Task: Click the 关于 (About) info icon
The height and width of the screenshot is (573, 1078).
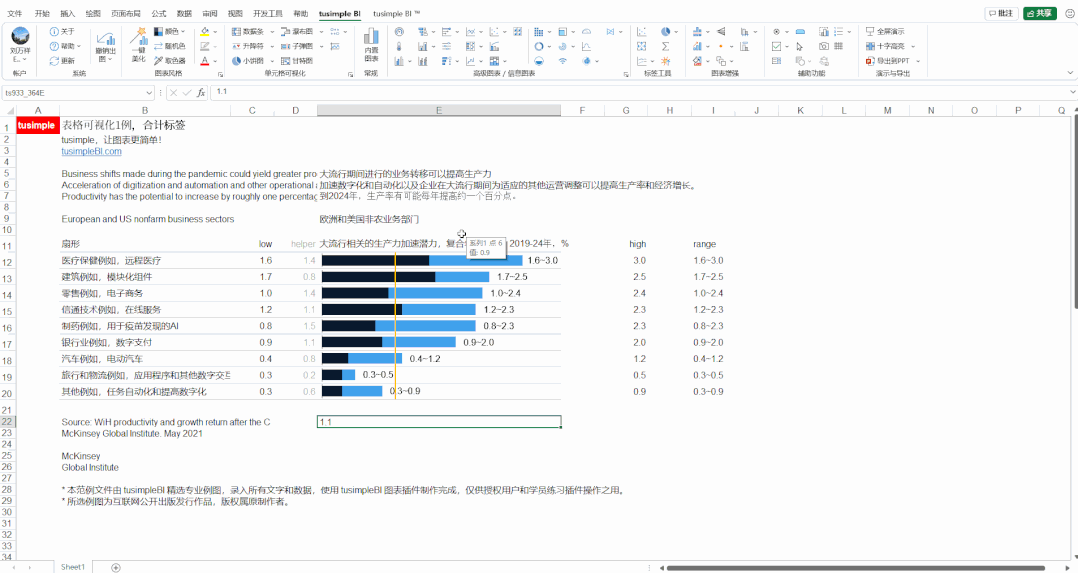Action: [54, 32]
